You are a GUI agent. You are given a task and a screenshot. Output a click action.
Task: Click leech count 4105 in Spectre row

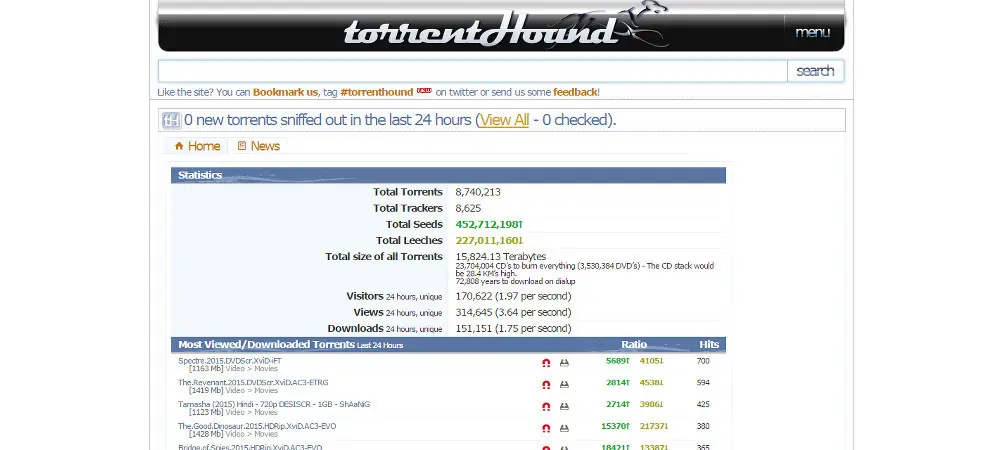click(652, 361)
